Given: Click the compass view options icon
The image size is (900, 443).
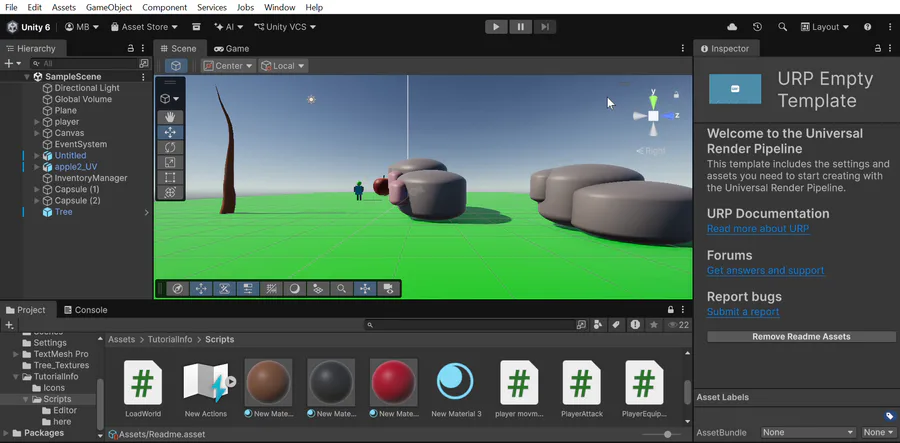Looking at the screenshot, I should (177, 289).
